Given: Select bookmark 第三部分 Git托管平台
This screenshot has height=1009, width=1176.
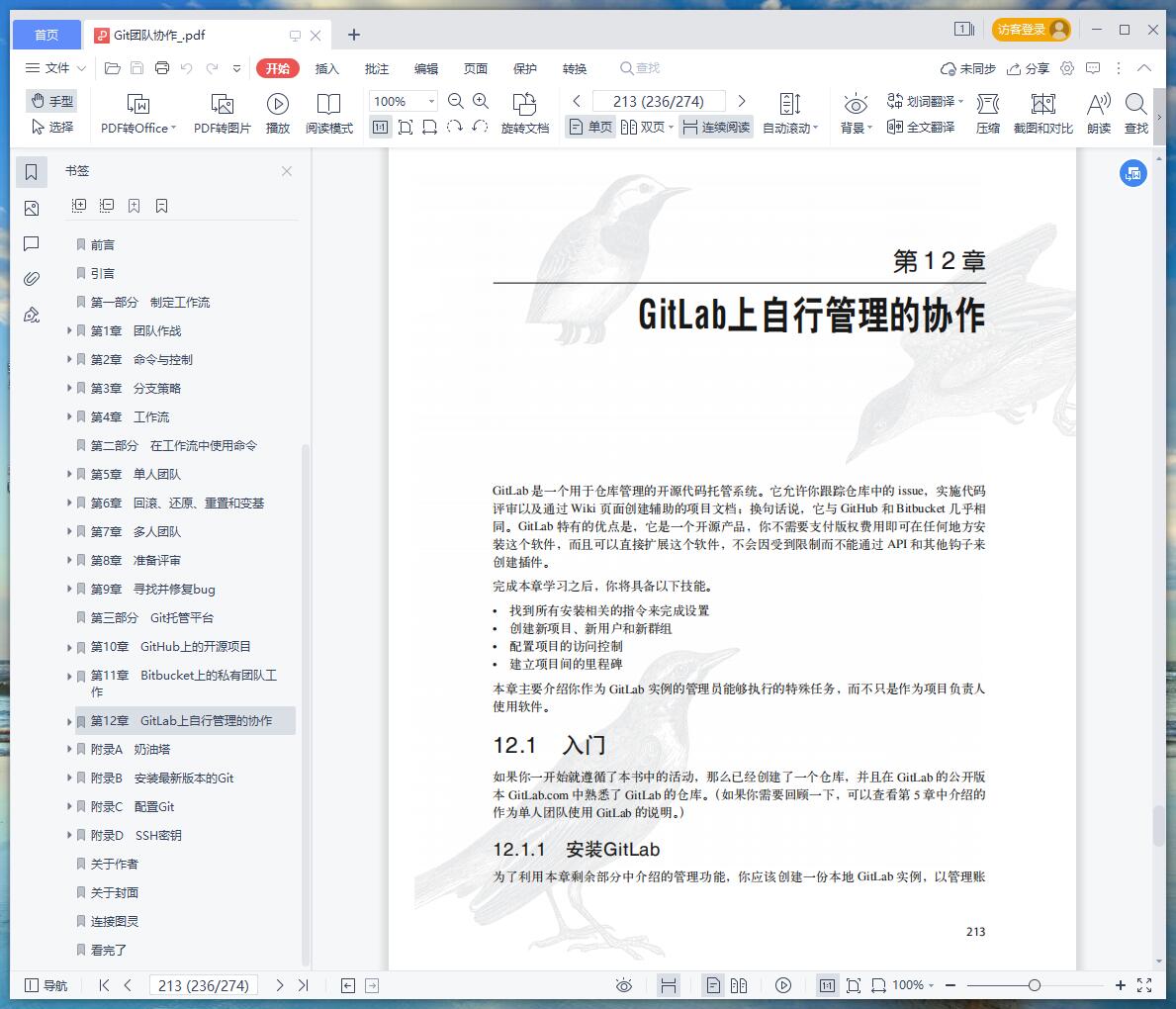Looking at the screenshot, I should (x=152, y=618).
